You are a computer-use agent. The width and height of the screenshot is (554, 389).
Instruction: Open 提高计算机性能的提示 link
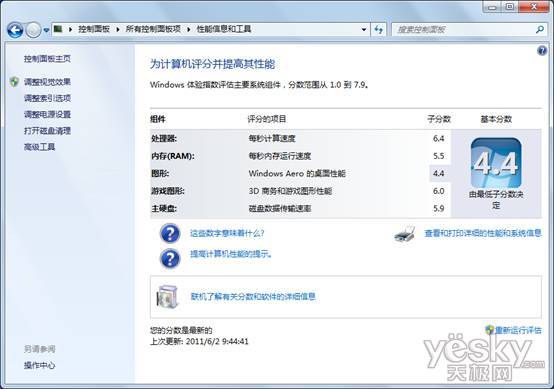[231, 254]
